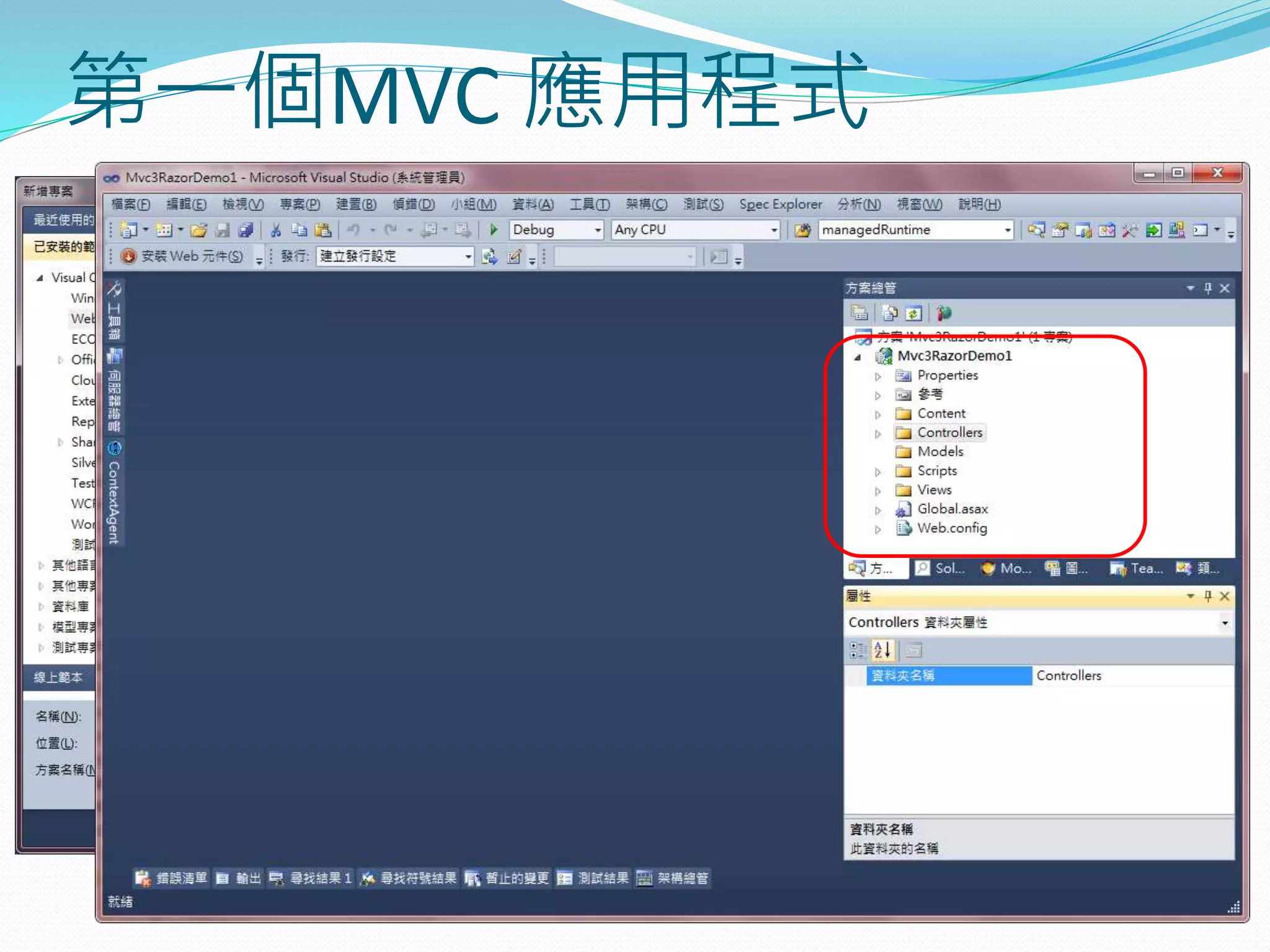
Task: Click the Install Web Components icon
Action: point(128,257)
